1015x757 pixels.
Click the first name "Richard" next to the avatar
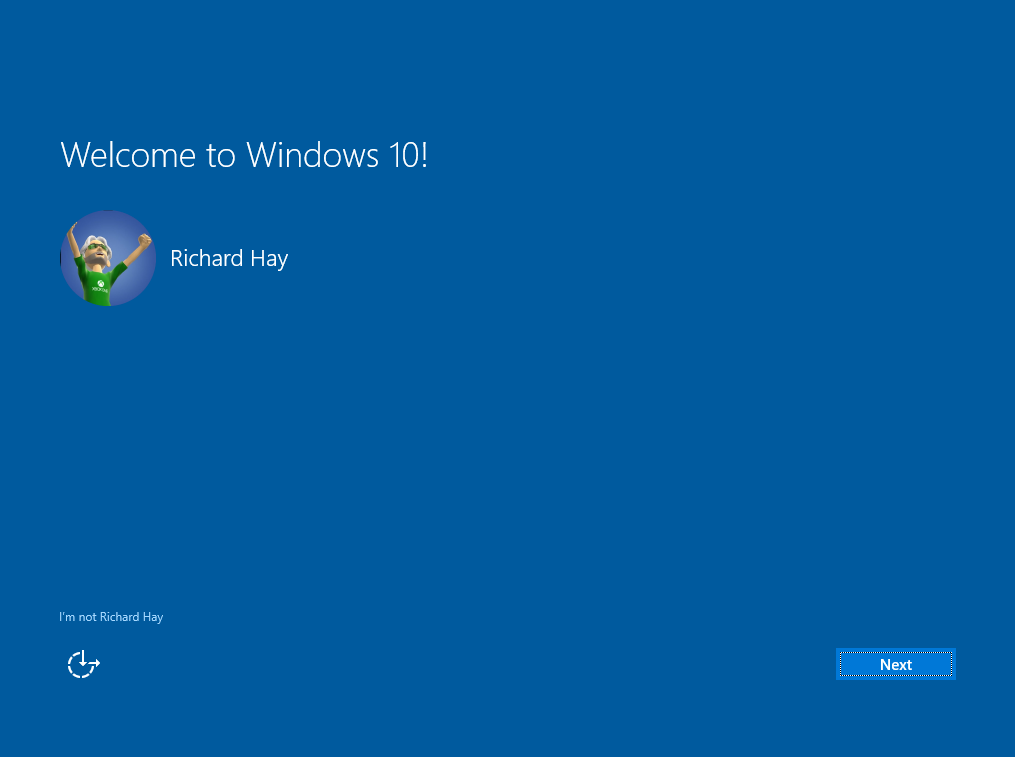coord(207,258)
